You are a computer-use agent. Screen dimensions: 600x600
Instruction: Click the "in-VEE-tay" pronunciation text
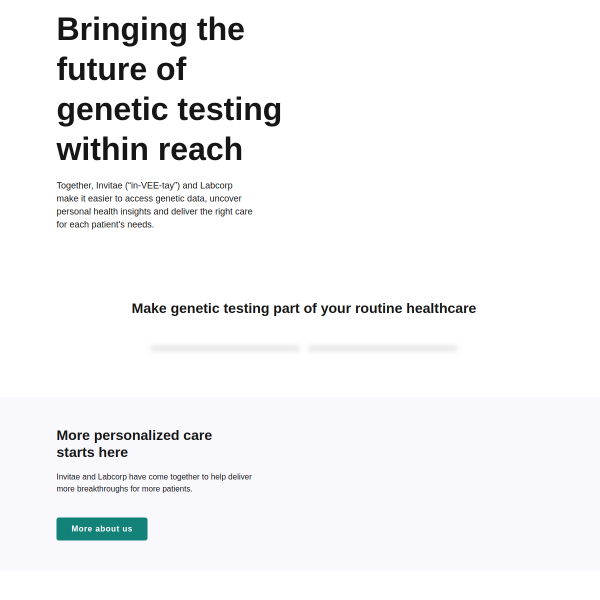pos(153,185)
